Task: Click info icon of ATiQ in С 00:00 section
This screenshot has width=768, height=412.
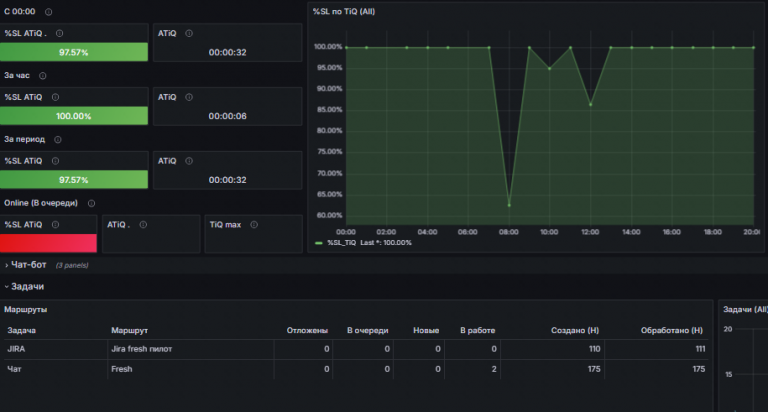Action: [x=189, y=33]
